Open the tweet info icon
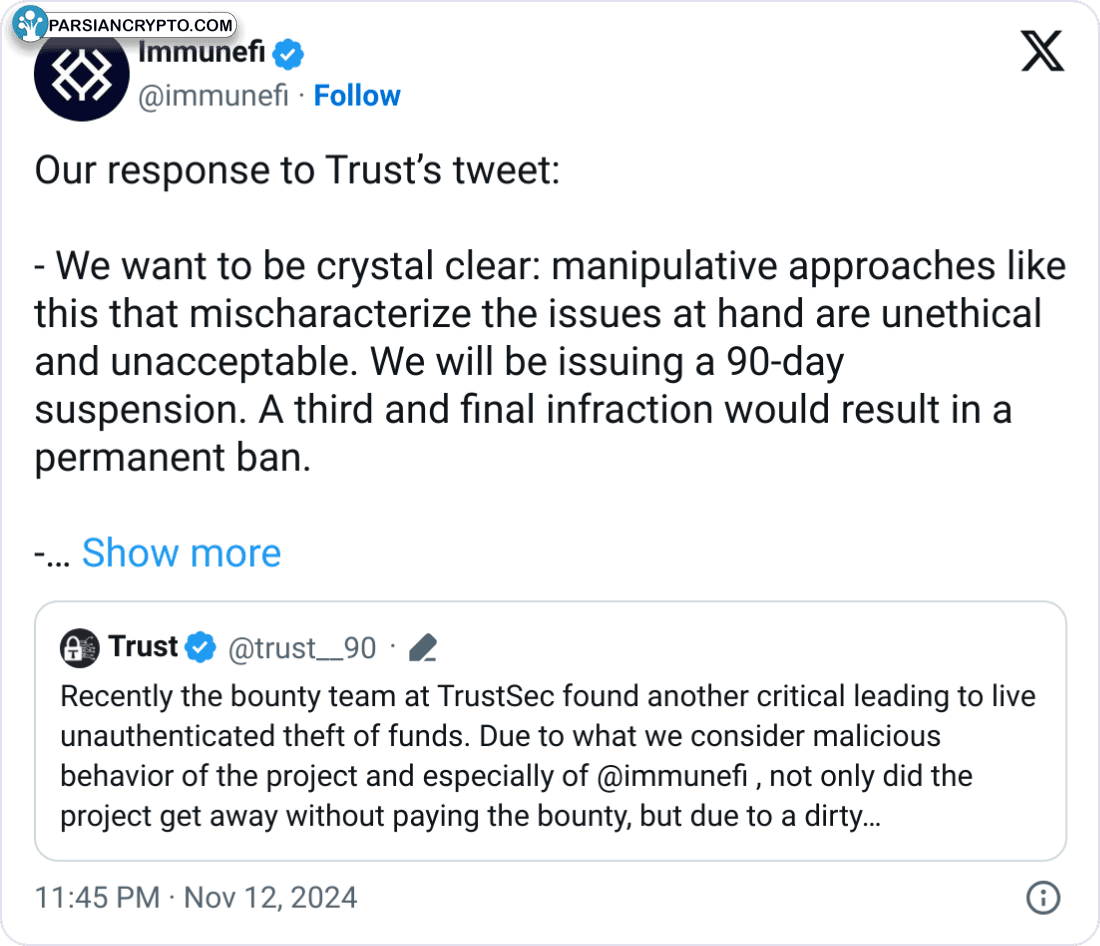 [x=1043, y=896]
